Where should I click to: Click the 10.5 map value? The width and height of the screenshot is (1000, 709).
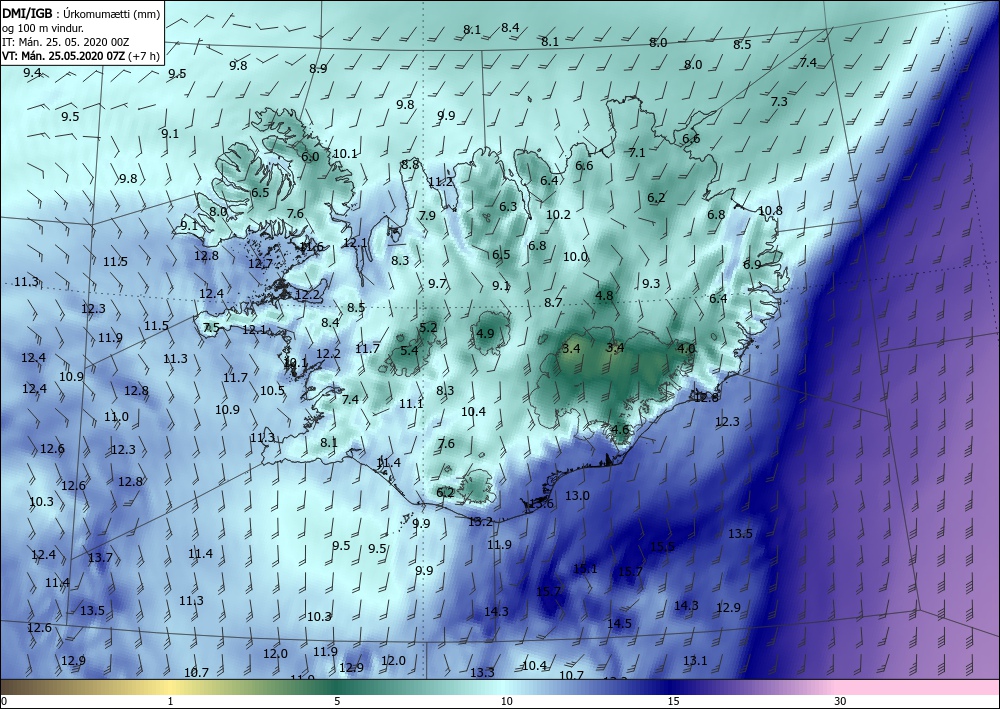click(272, 390)
